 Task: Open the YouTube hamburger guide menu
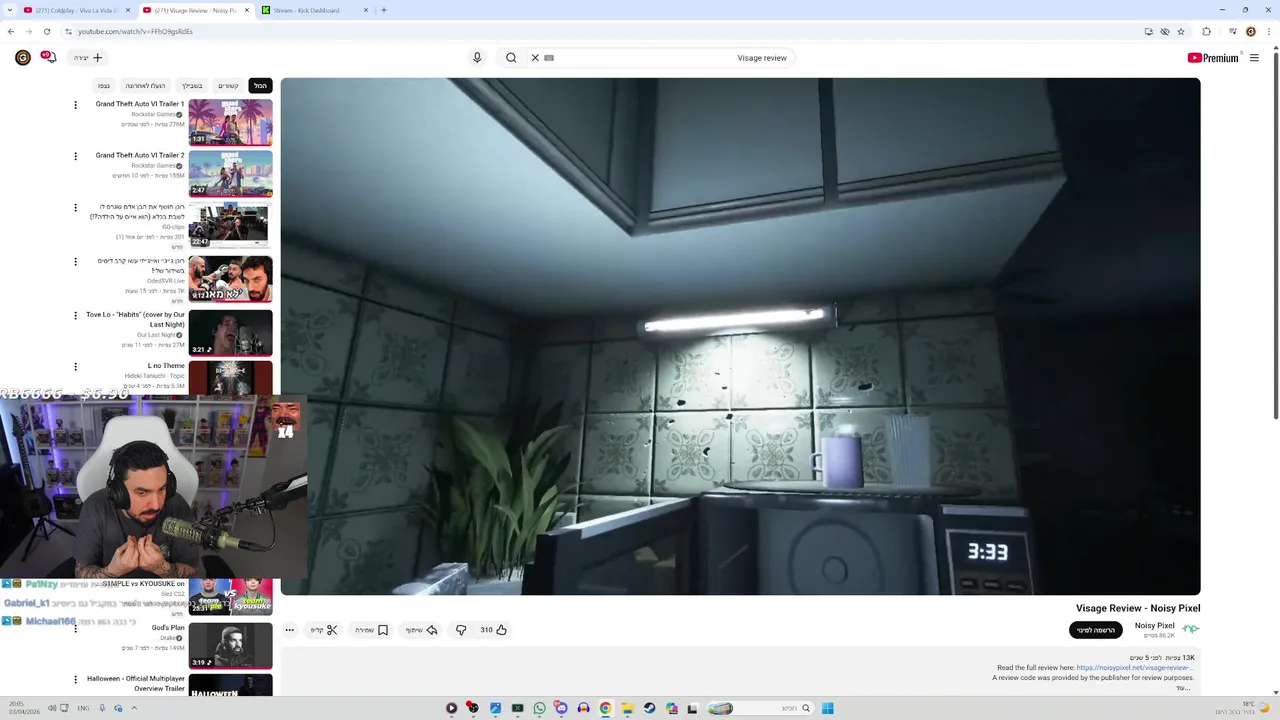click(x=1254, y=58)
